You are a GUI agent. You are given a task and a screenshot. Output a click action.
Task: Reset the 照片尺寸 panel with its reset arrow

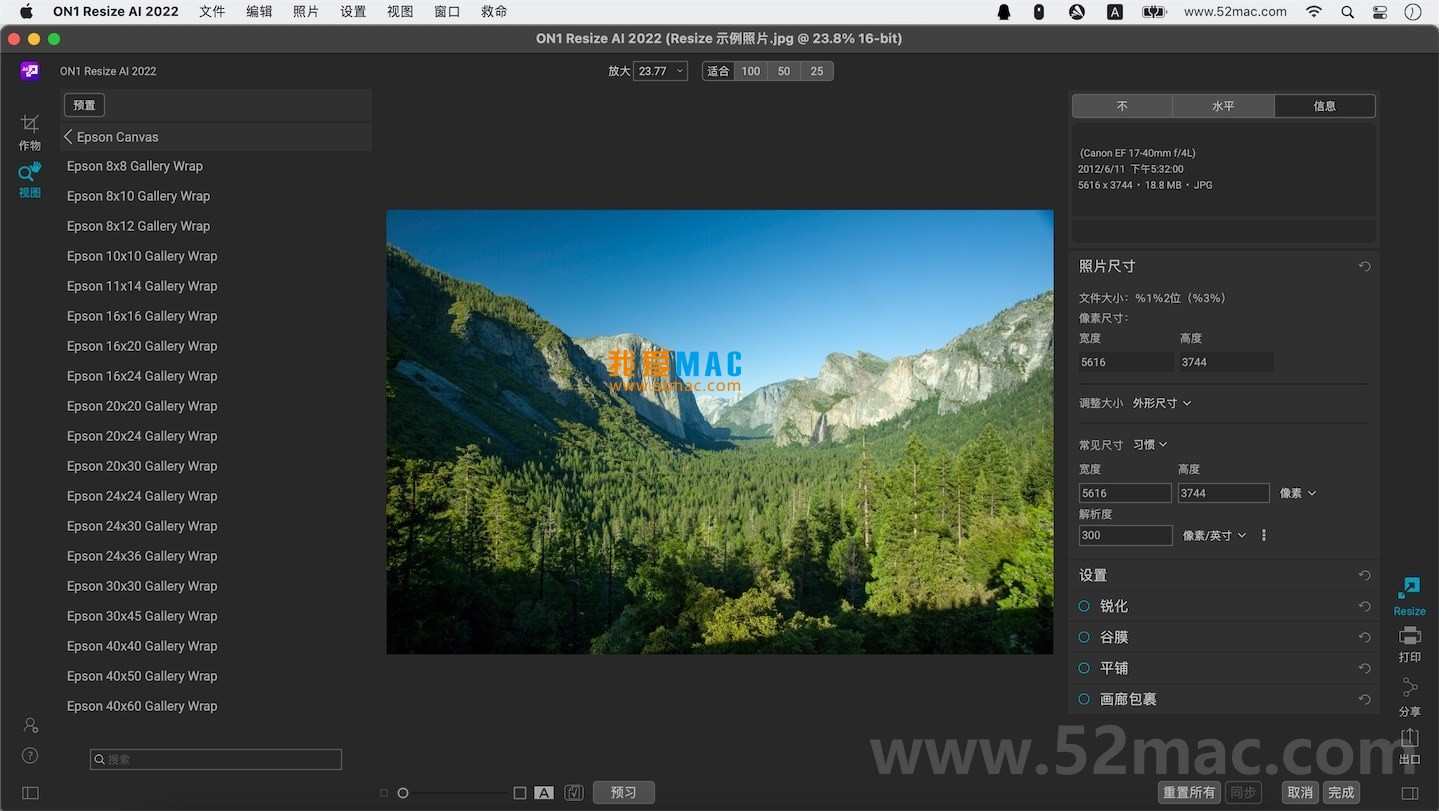click(x=1364, y=266)
